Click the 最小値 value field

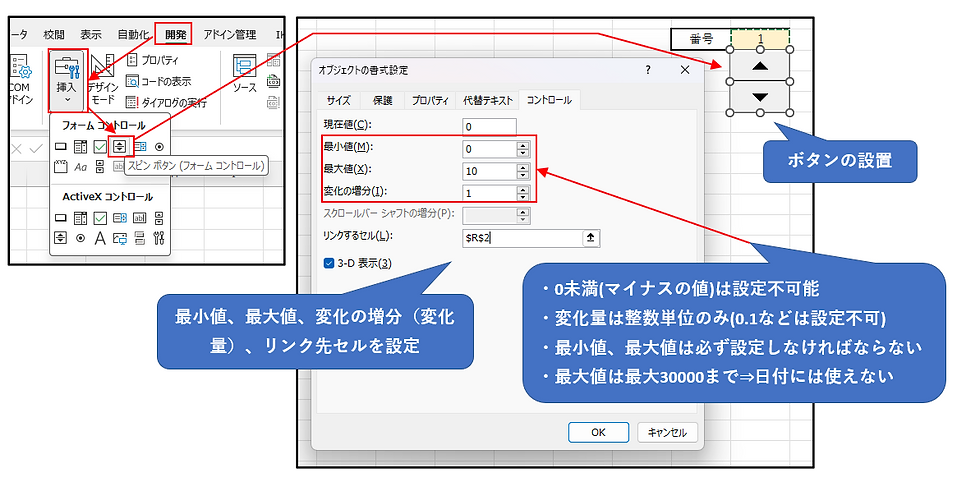(x=489, y=149)
